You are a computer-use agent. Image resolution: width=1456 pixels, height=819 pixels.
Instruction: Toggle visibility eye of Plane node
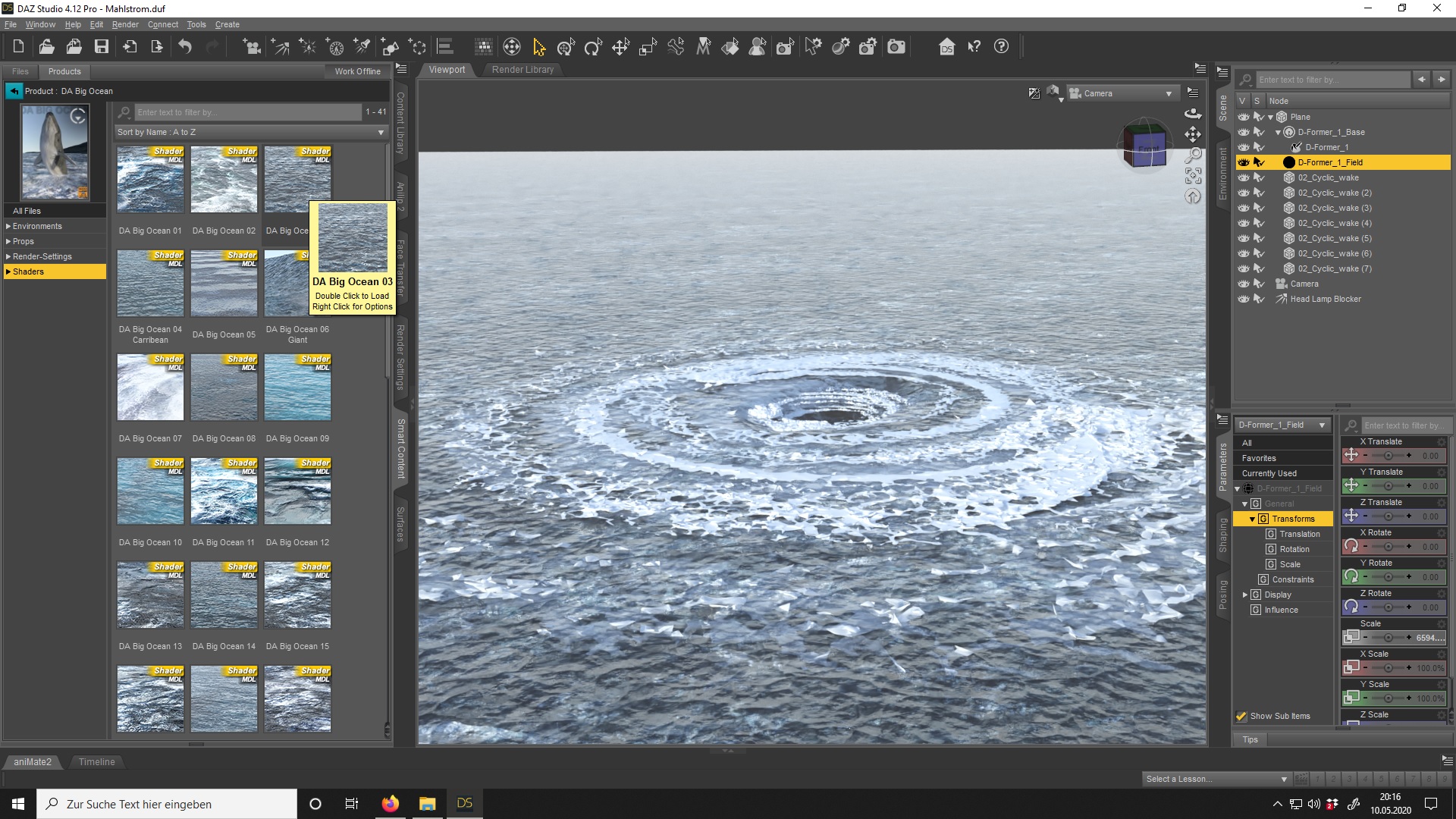[x=1243, y=117]
